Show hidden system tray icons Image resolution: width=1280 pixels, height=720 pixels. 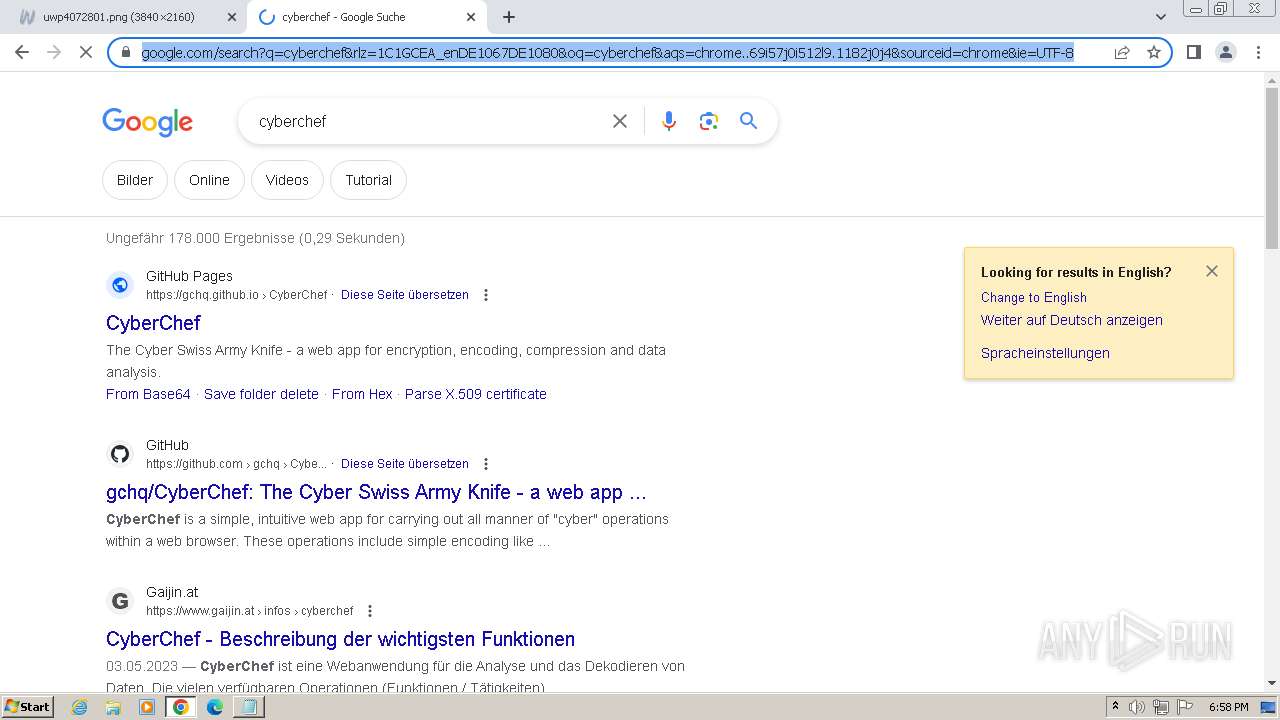click(1116, 707)
